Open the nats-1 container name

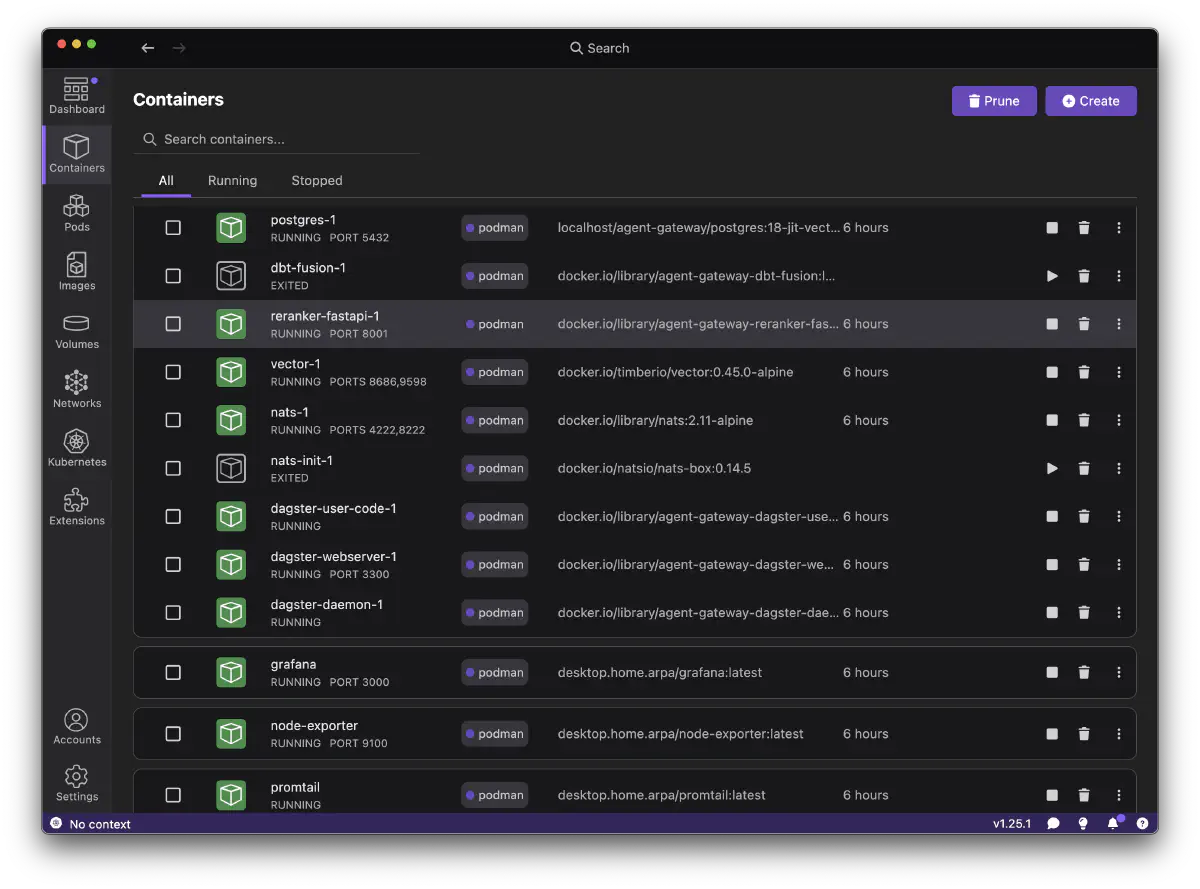tap(289, 412)
